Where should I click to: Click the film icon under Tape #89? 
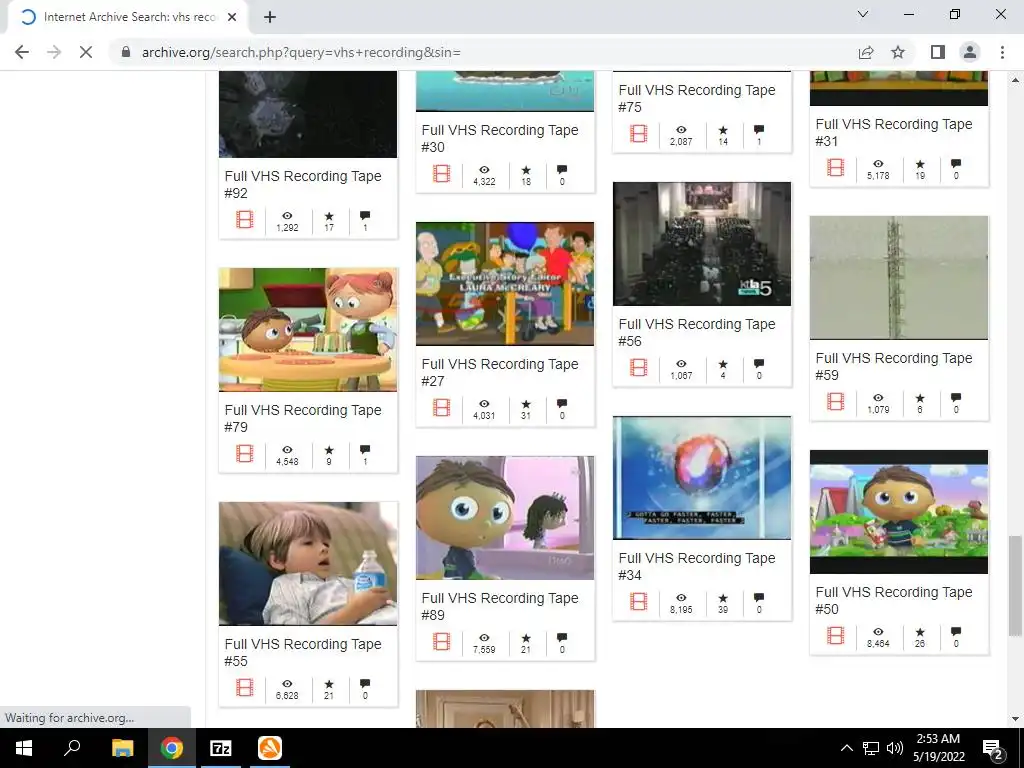[441, 641]
